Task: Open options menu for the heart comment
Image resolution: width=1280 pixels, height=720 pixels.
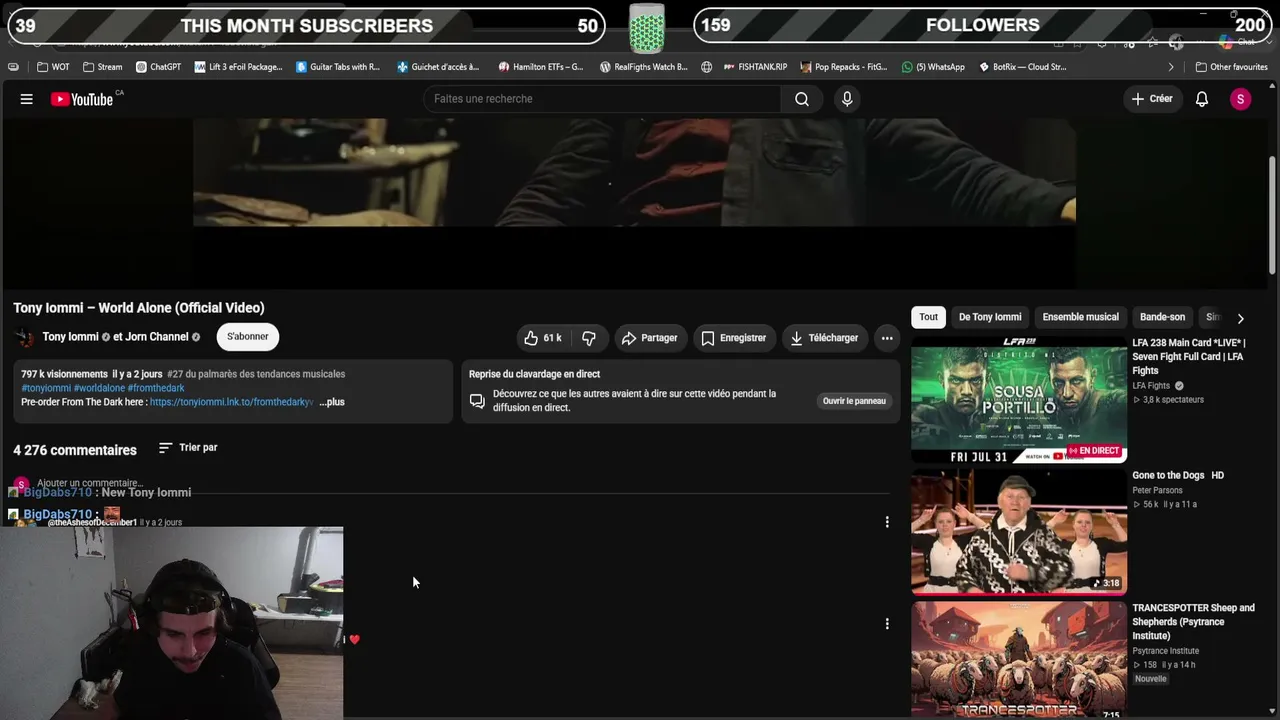Action: tap(887, 624)
